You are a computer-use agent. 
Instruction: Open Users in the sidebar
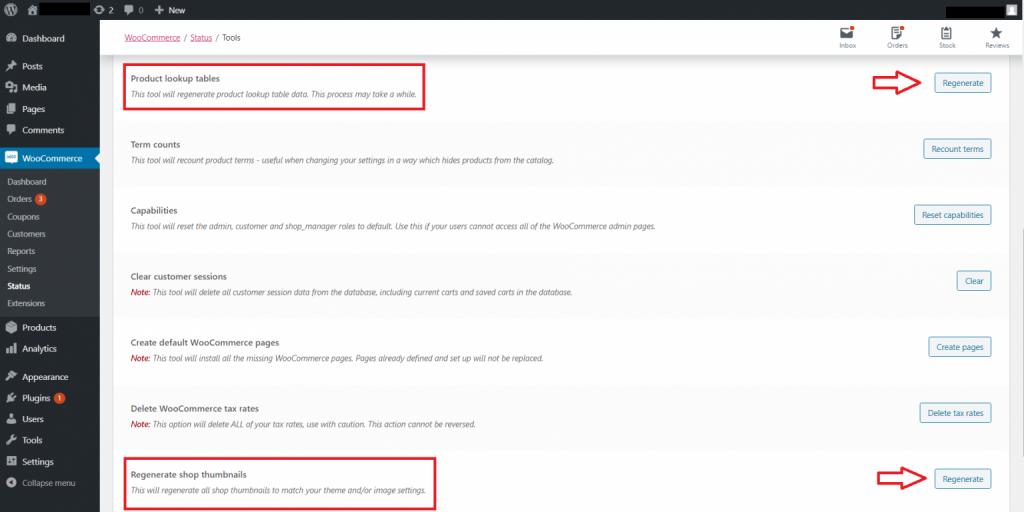50,419
